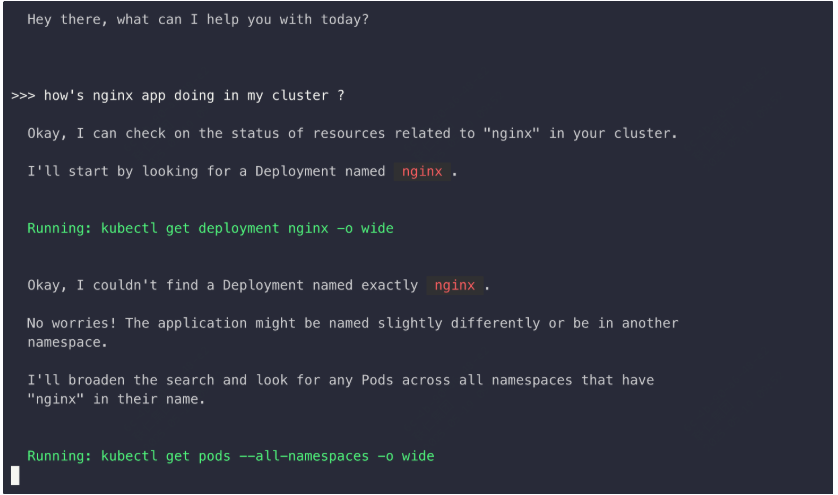
Task: Click the terminal block cursor at bottom
Action: coord(15,475)
